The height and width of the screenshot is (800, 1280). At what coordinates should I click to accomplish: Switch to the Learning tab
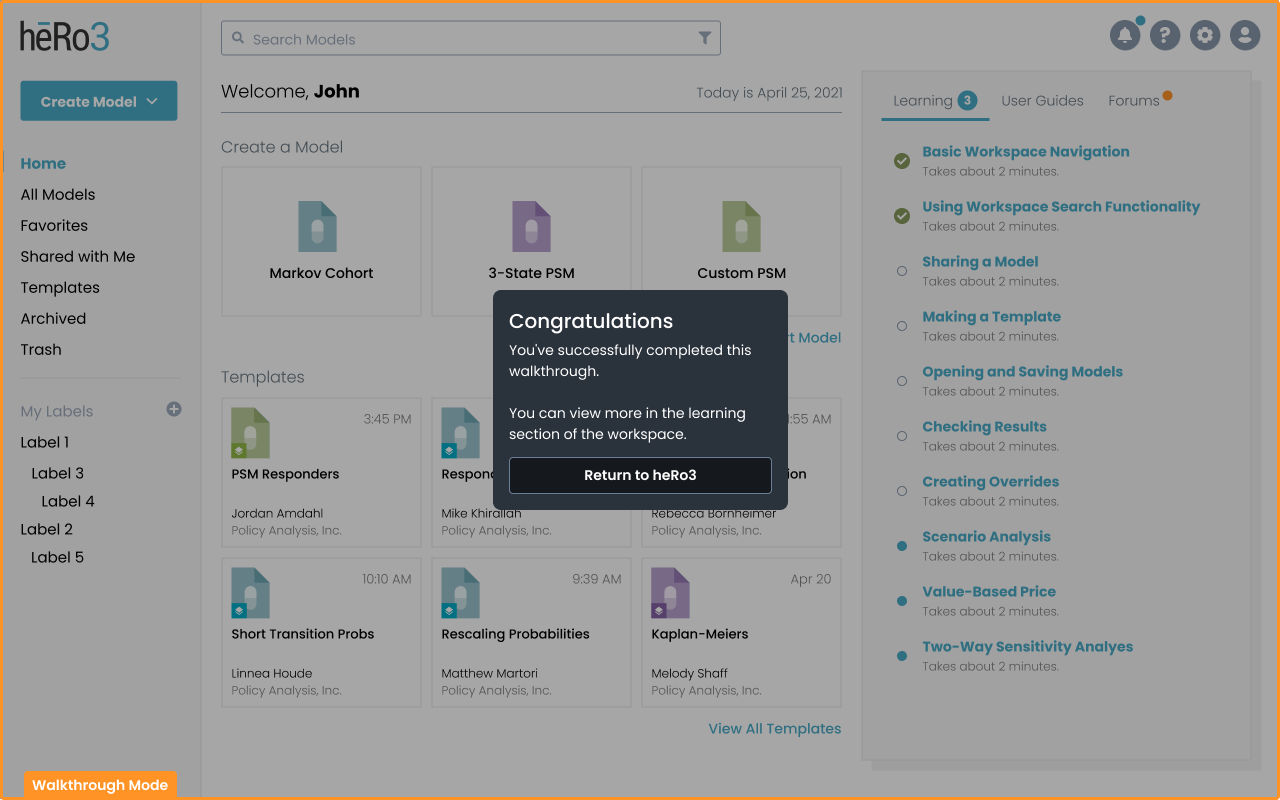click(935, 100)
